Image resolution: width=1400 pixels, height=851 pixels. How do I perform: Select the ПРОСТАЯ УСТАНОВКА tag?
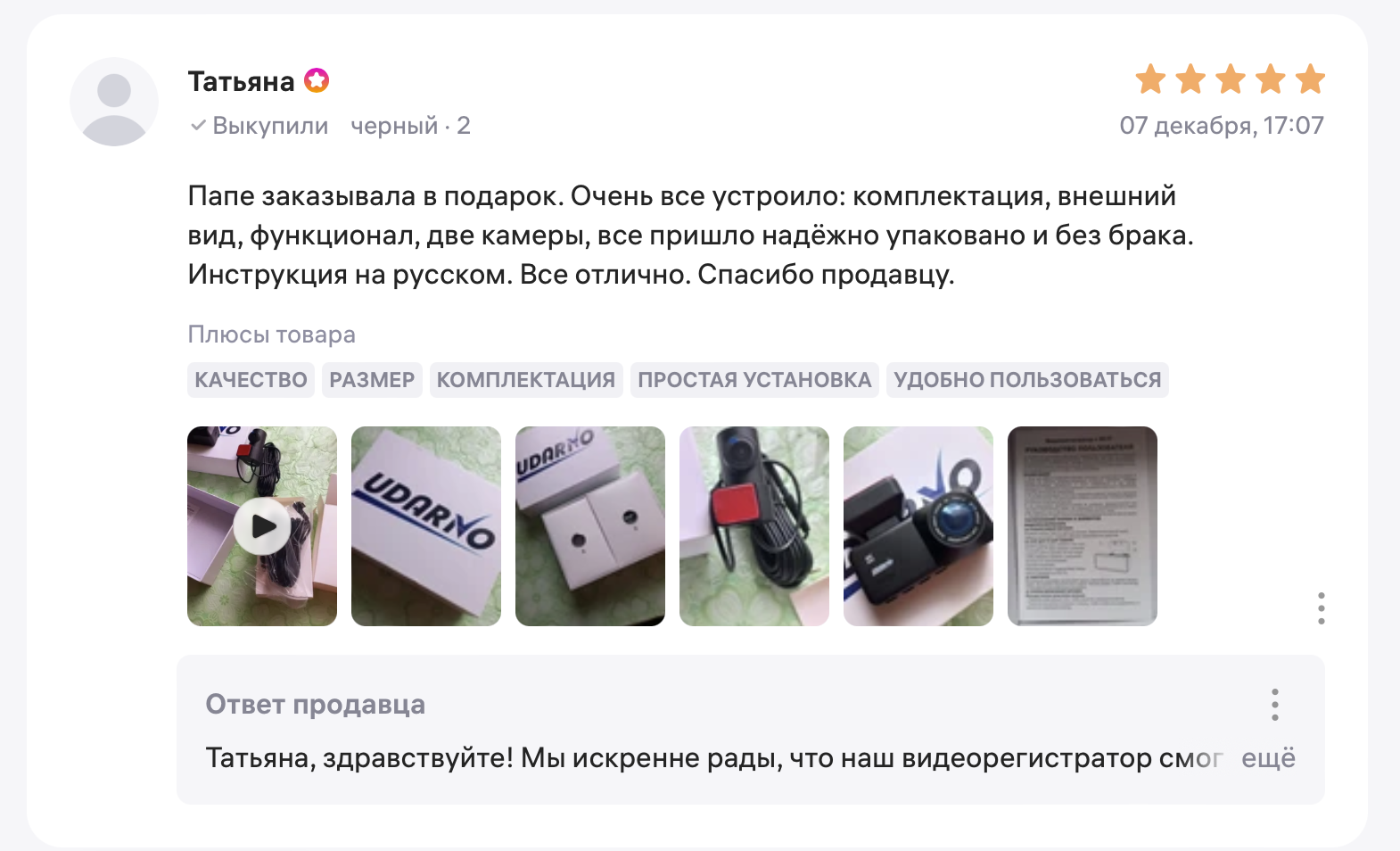coord(754,380)
